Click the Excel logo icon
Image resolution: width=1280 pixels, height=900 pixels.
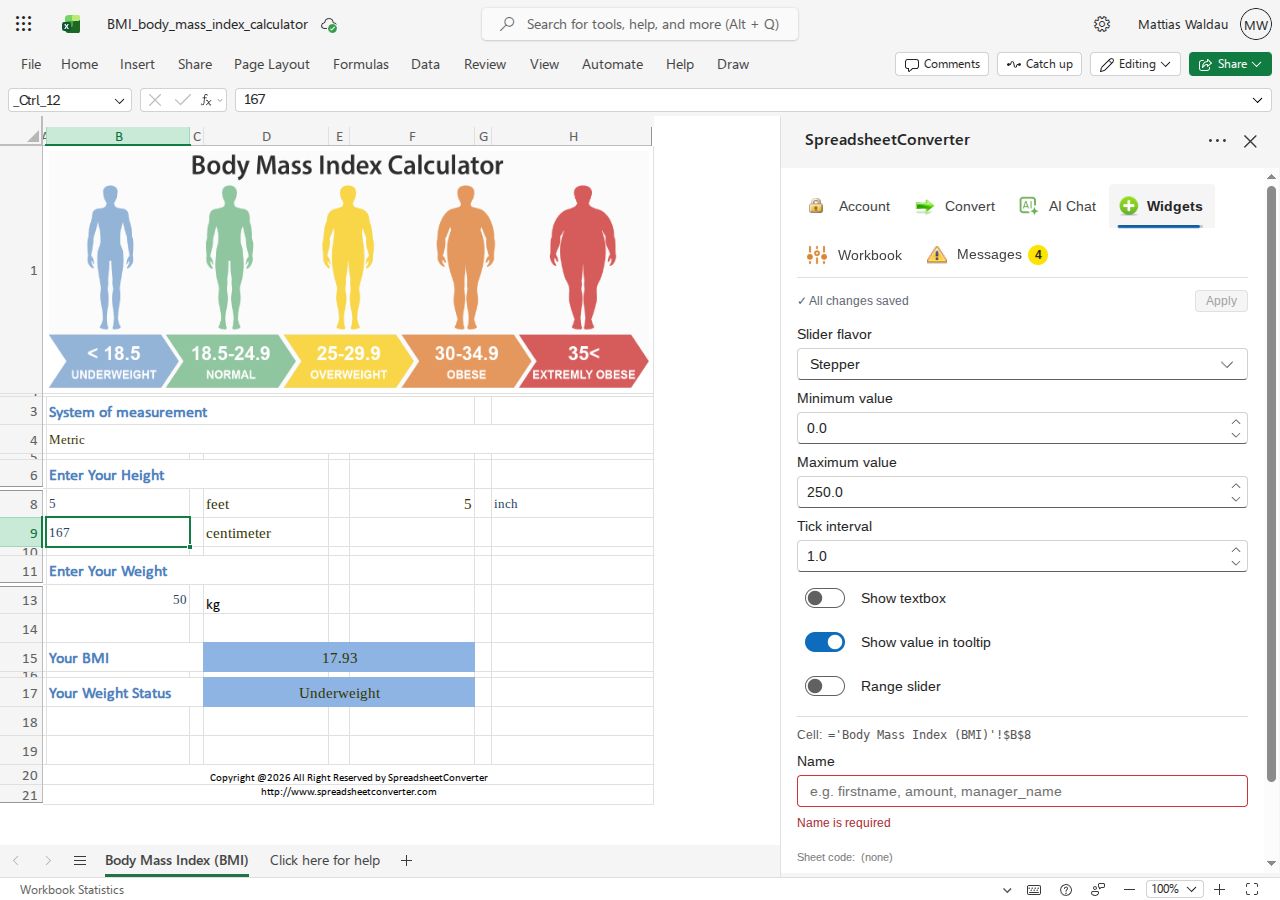coord(71,24)
